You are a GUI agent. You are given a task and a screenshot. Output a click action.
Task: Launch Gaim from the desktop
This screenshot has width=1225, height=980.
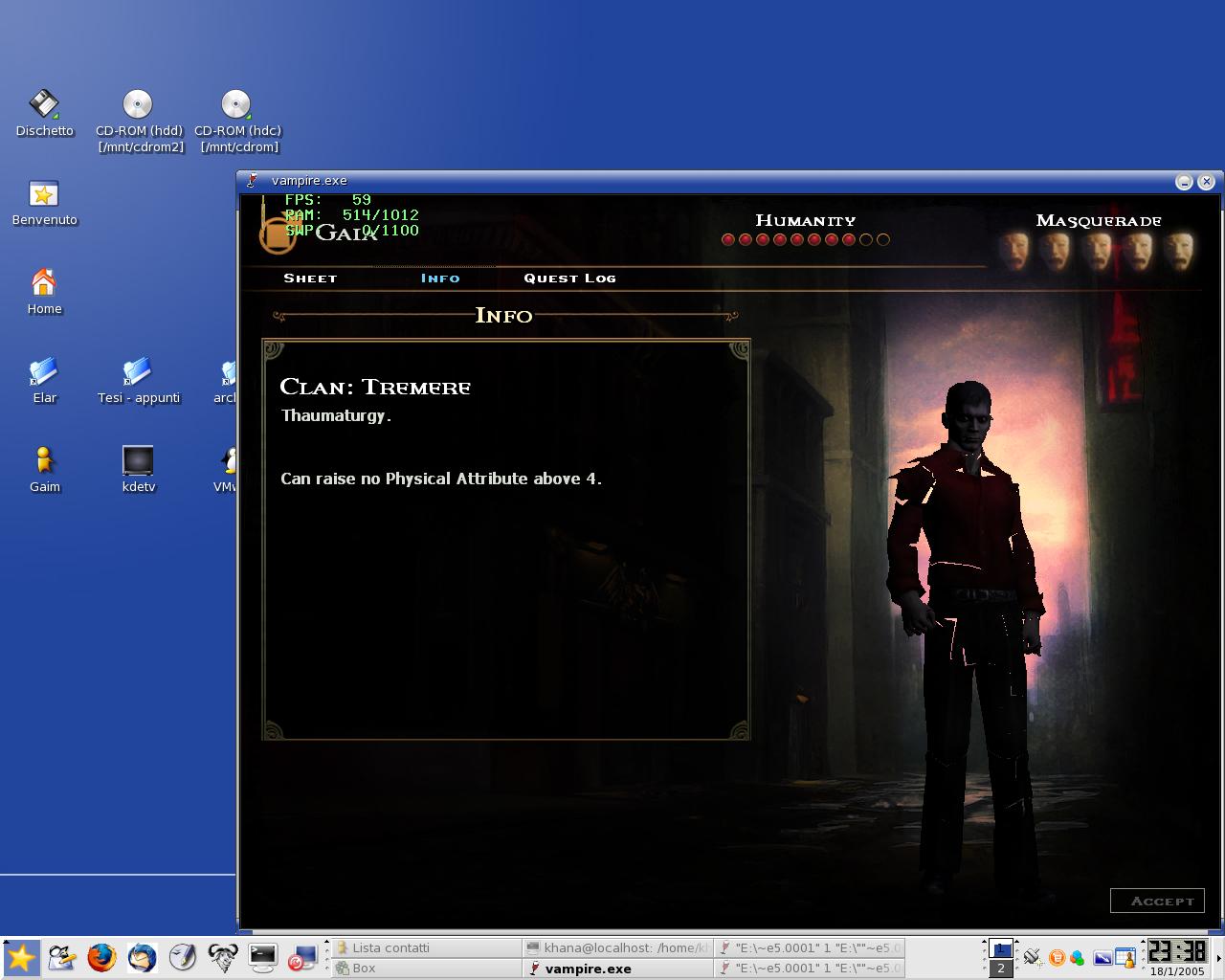(x=44, y=470)
